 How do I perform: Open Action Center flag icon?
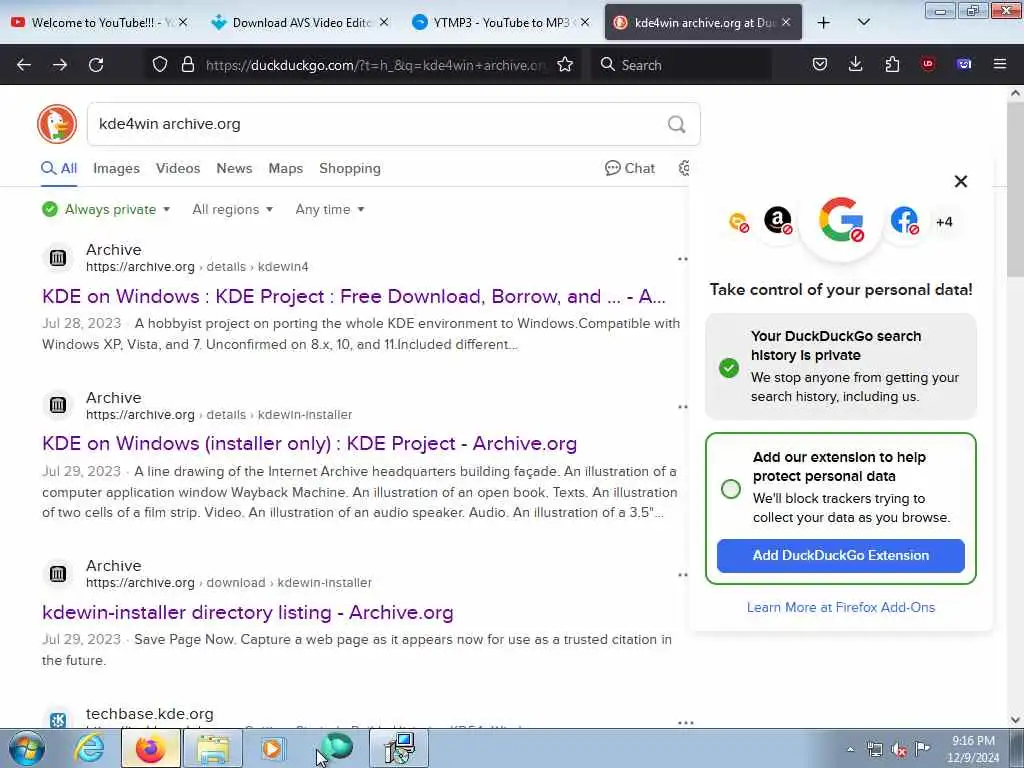pyautogui.click(x=922, y=750)
